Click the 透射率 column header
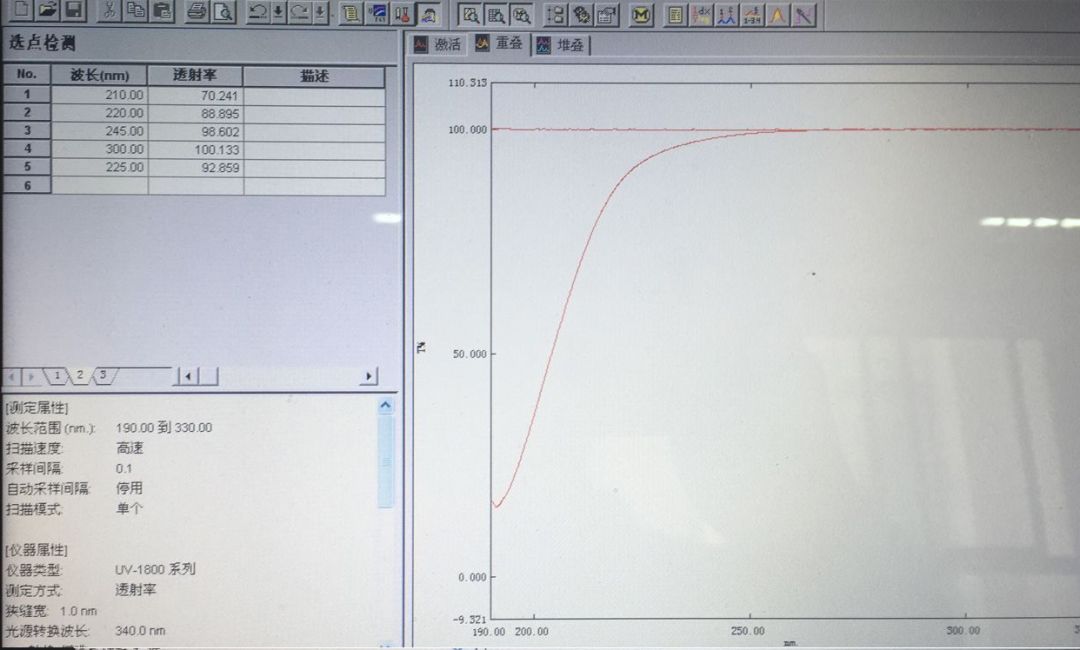1080x650 pixels. (195, 76)
